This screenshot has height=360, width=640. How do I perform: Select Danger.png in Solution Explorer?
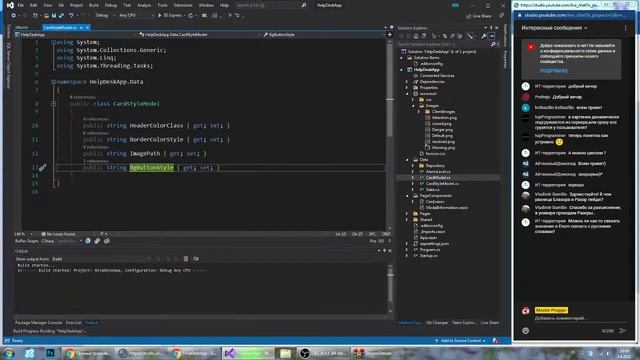click(442, 130)
